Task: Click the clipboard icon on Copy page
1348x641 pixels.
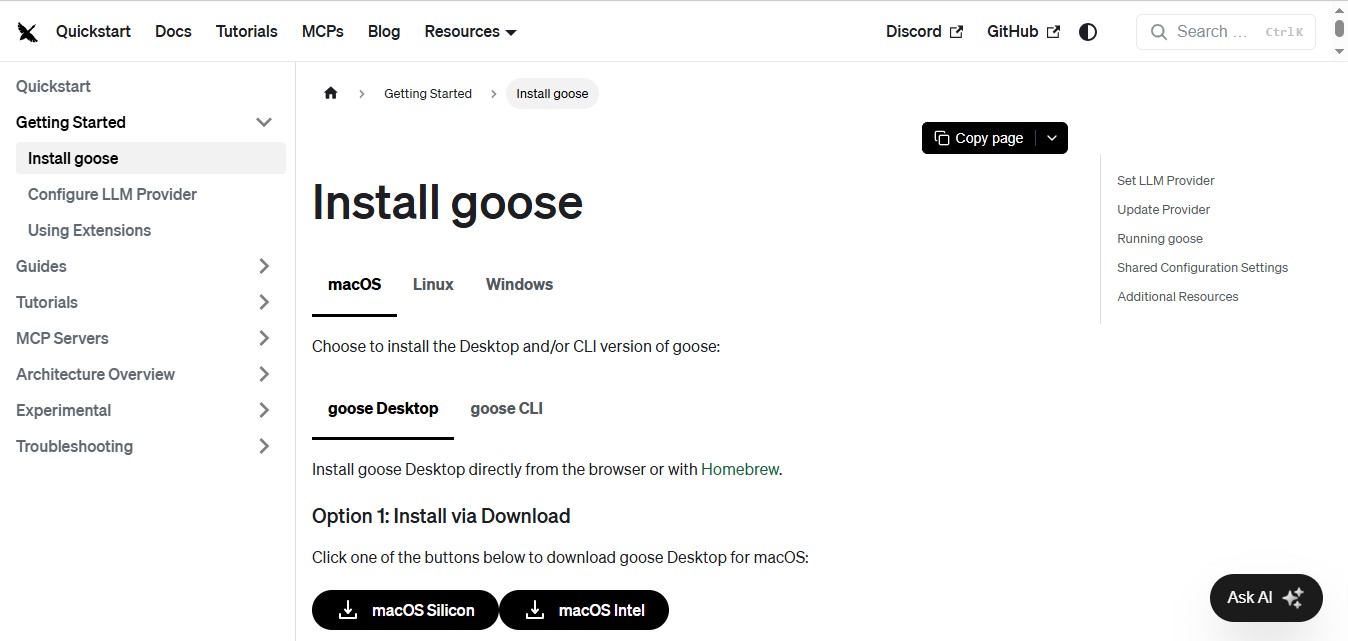Action: [x=940, y=137]
